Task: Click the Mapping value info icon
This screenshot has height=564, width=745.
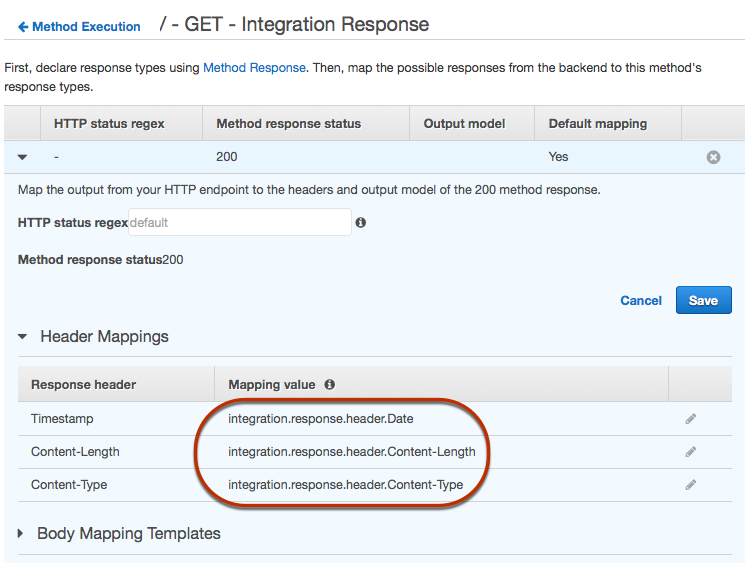Action: coord(330,384)
